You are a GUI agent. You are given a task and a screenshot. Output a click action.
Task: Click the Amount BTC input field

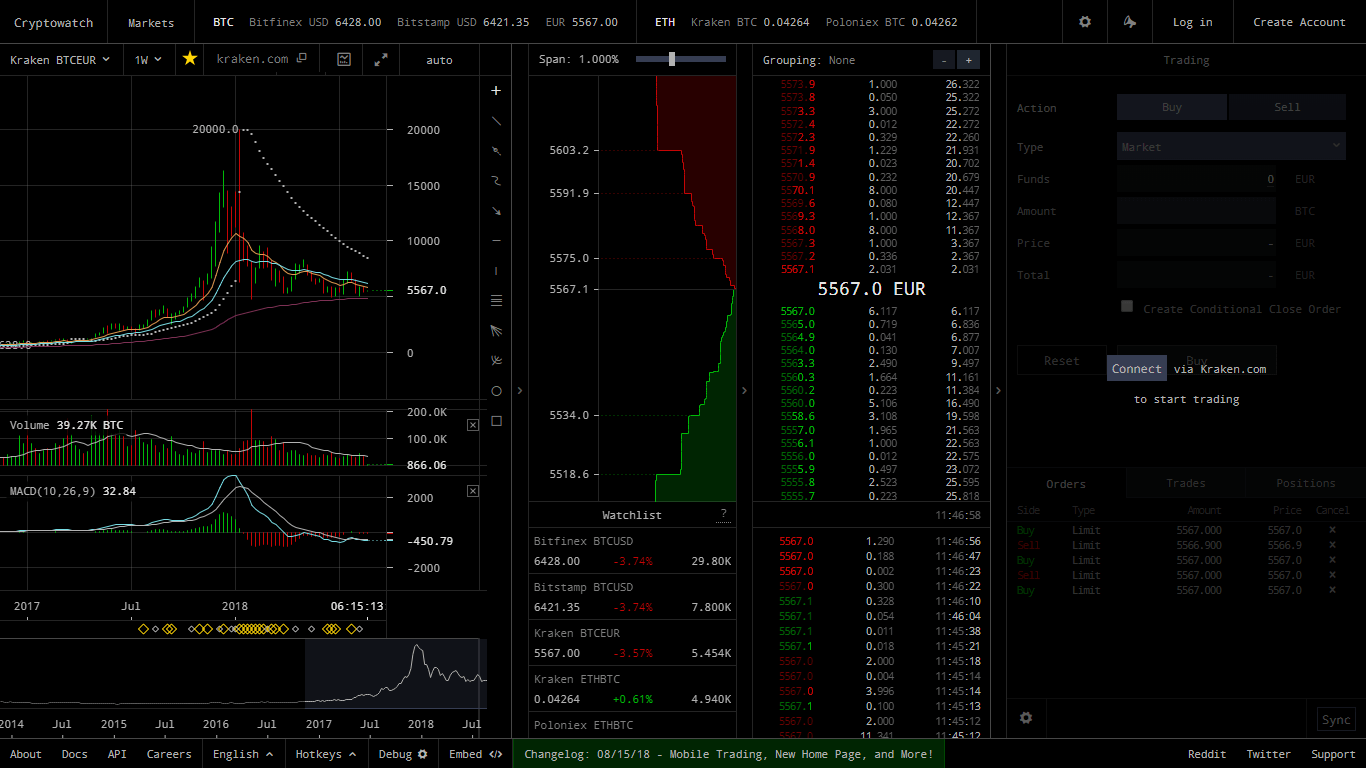[1196, 211]
